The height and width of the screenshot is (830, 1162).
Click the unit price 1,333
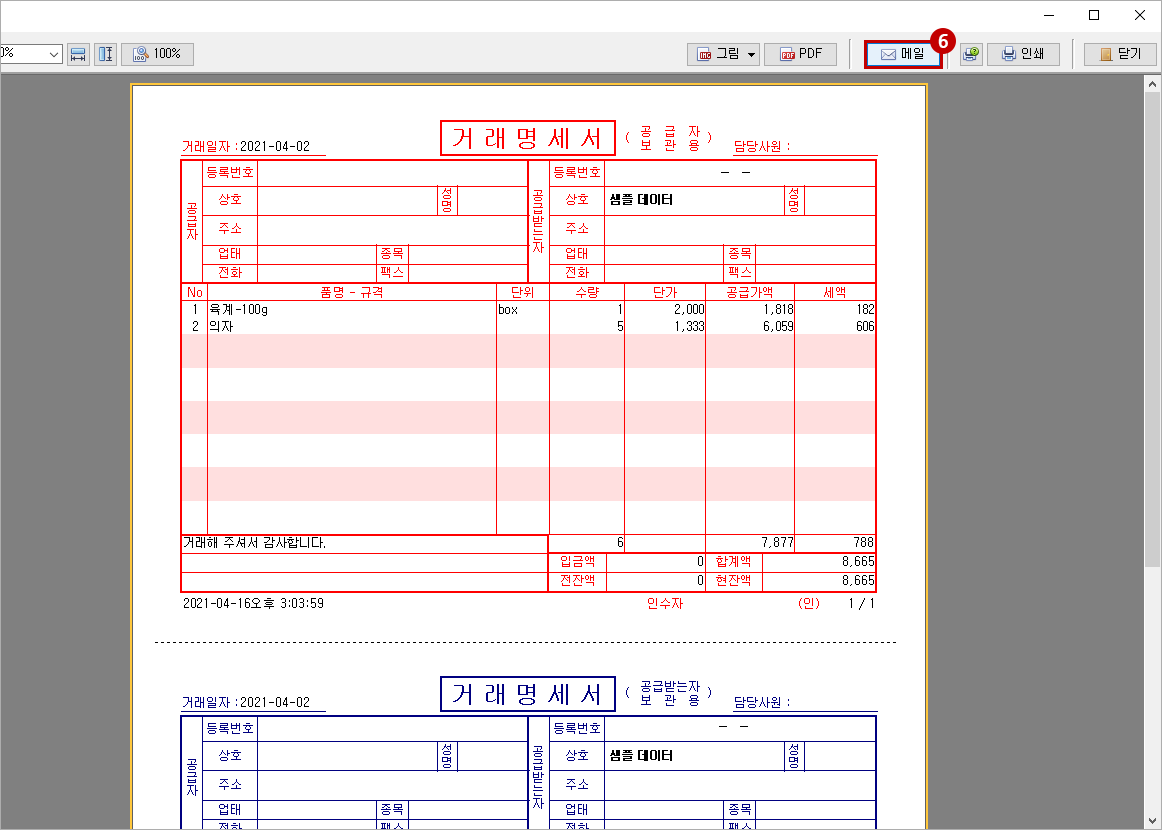[x=689, y=326]
